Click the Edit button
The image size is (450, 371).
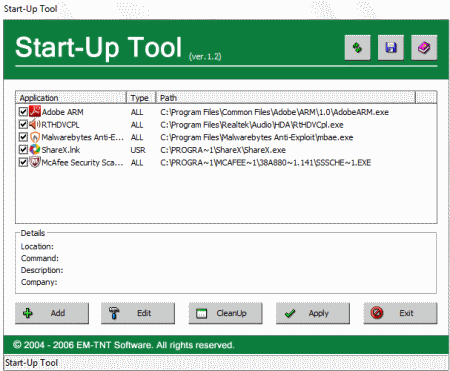coord(138,313)
